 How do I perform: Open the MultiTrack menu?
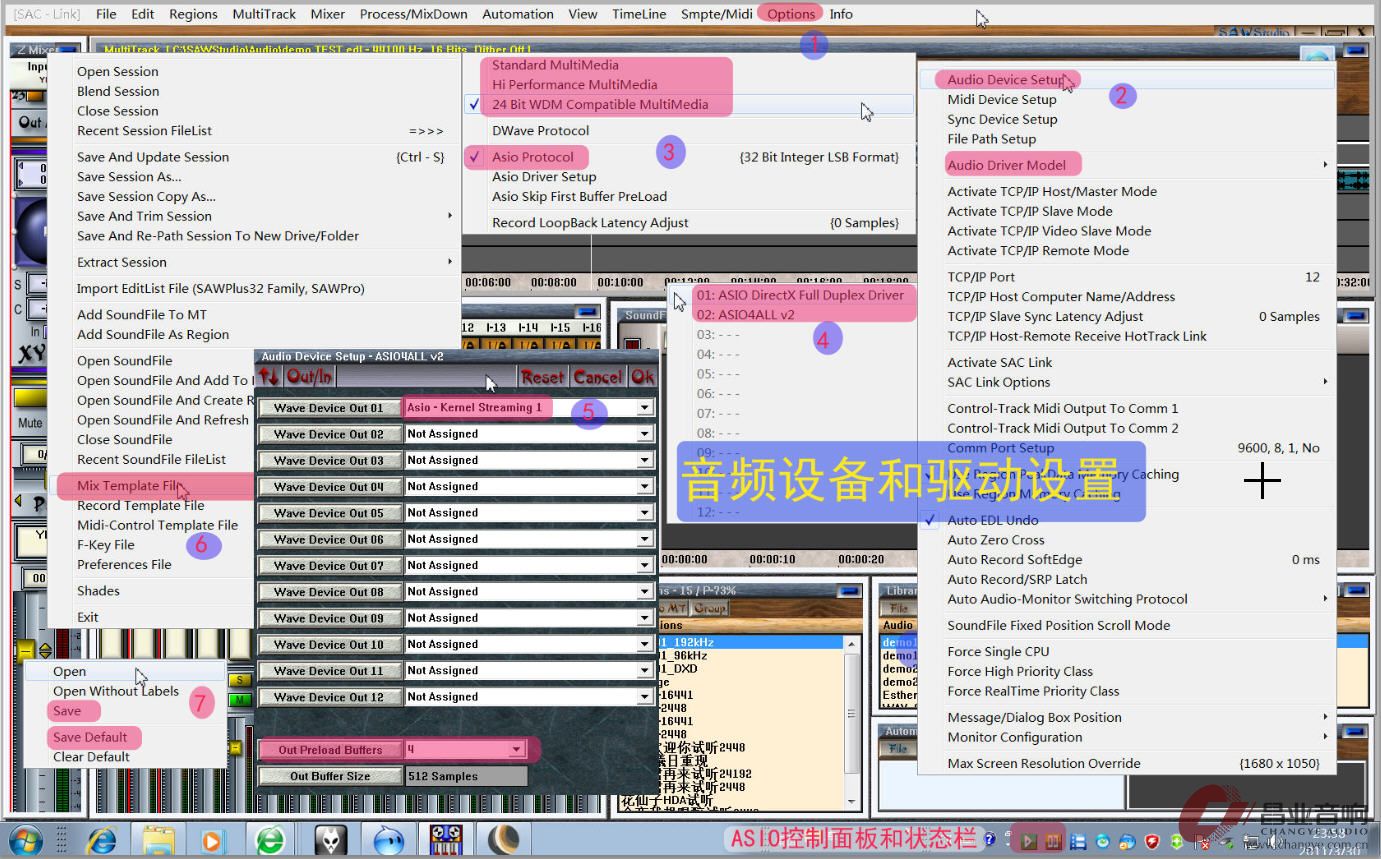(264, 14)
